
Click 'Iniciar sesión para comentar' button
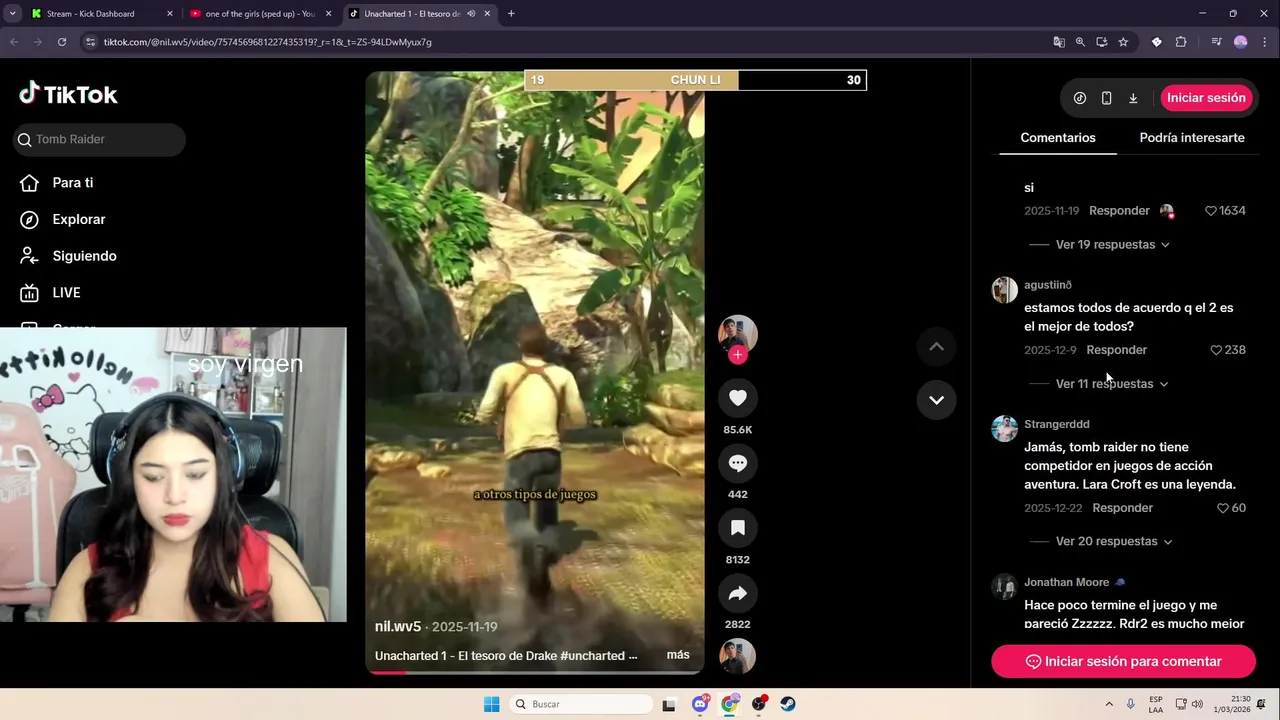pyautogui.click(x=1123, y=662)
